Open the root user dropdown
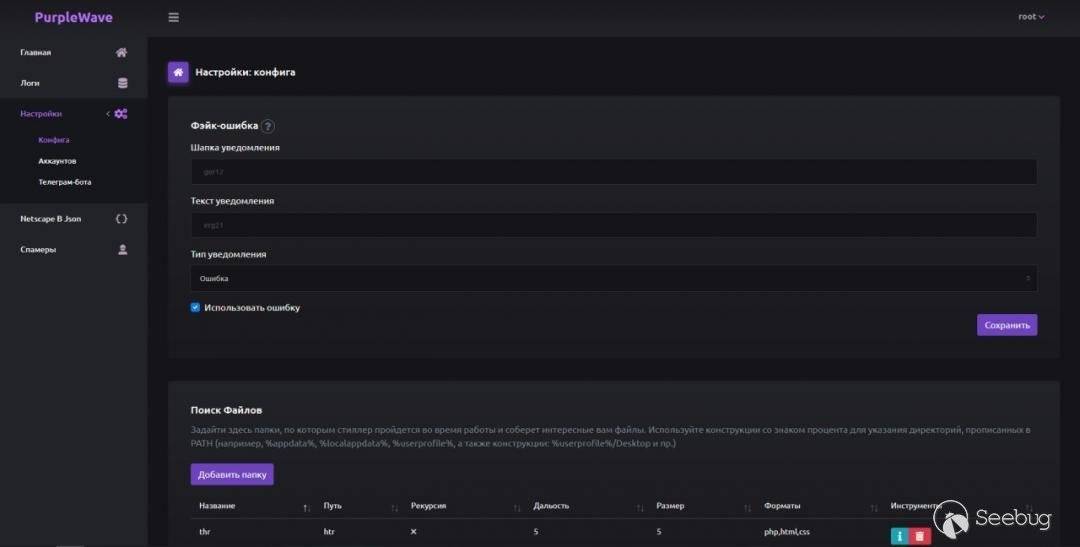Viewport: 1080px width, 547px height. pyautogui.click(x=1031, y=17)
